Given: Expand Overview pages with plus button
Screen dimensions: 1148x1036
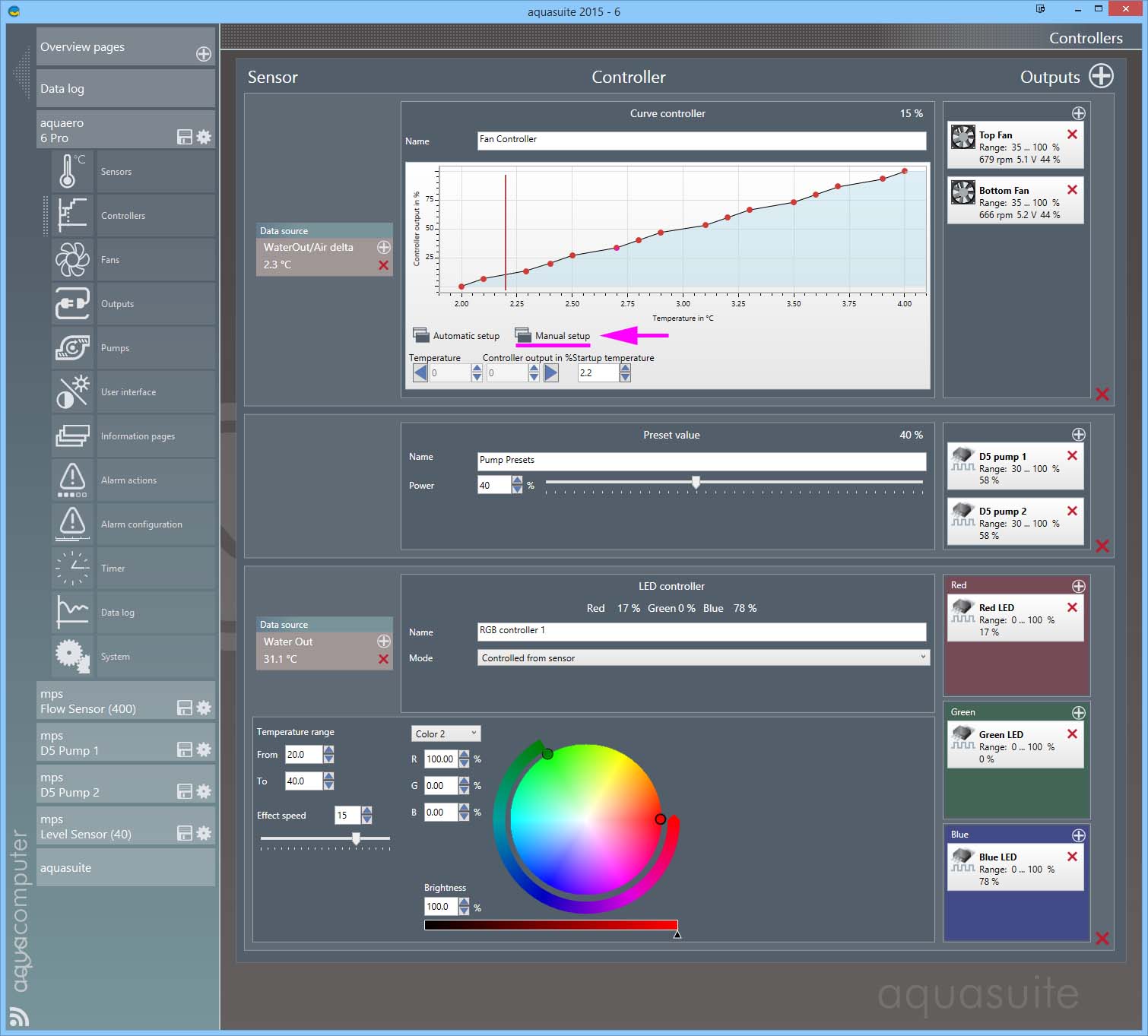Looking at the screenshot, I should (204, 53).
